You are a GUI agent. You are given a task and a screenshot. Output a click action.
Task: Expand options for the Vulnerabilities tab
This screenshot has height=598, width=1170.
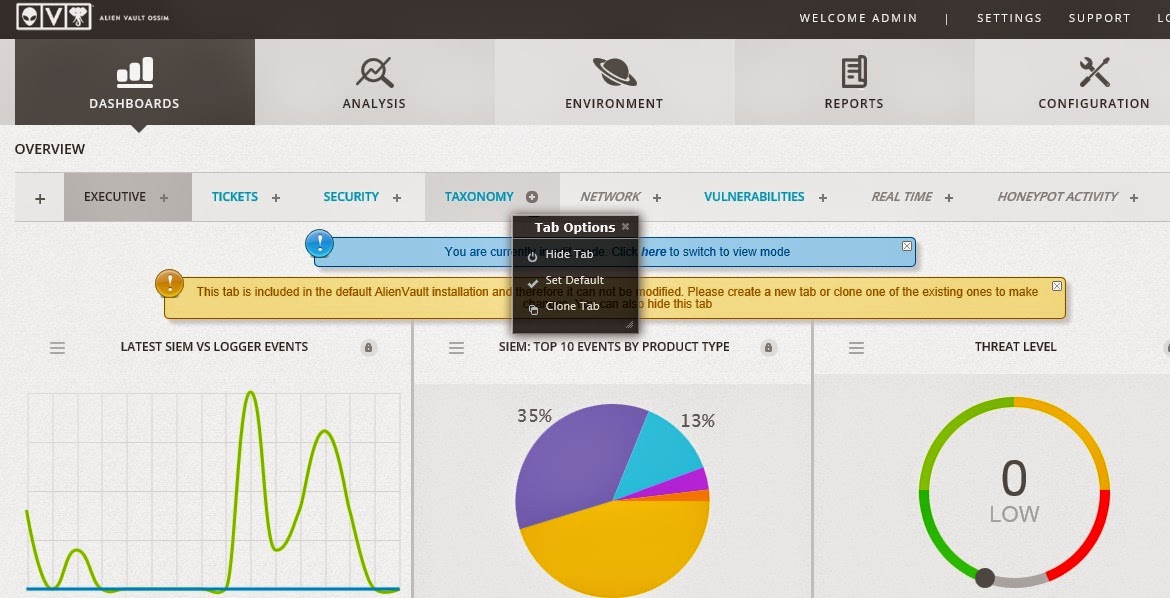coord(823,198)
